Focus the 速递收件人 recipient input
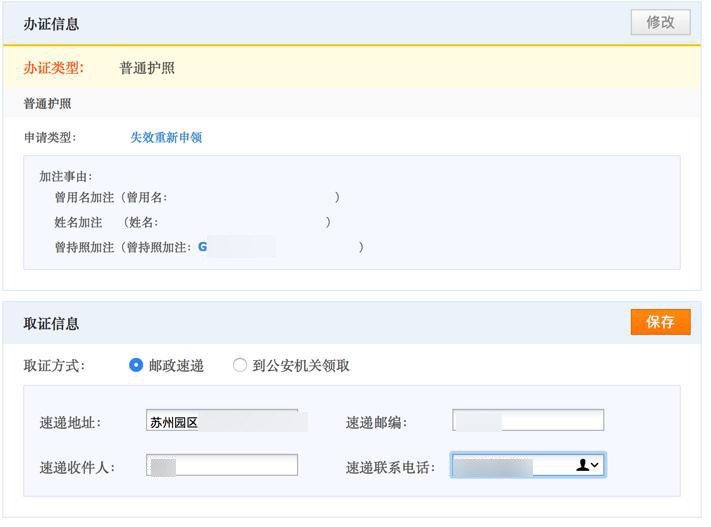The width and height of the screenshot is (711, 527). (x=222, y=466)
